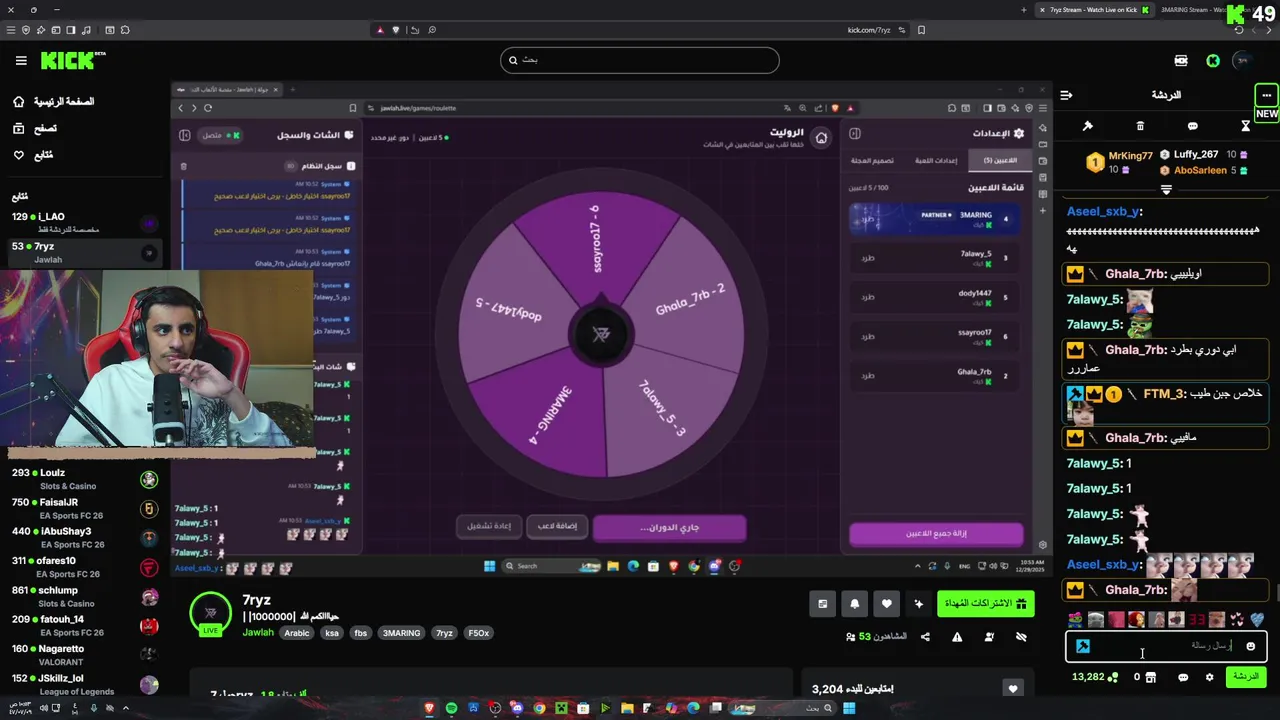Click the news card icon button

pyautogui.click(x=822, y=604)
